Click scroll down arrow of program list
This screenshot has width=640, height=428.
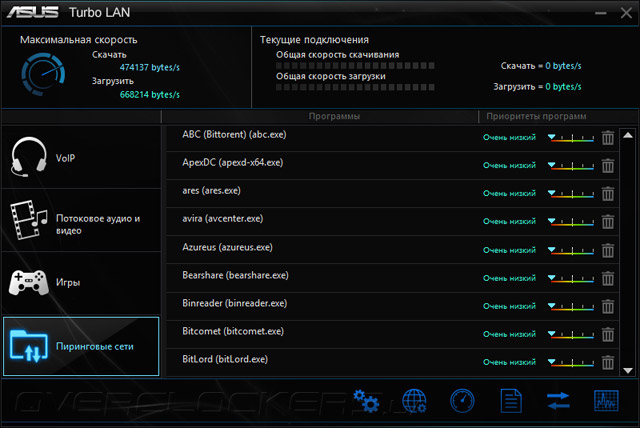click(628, 370)
